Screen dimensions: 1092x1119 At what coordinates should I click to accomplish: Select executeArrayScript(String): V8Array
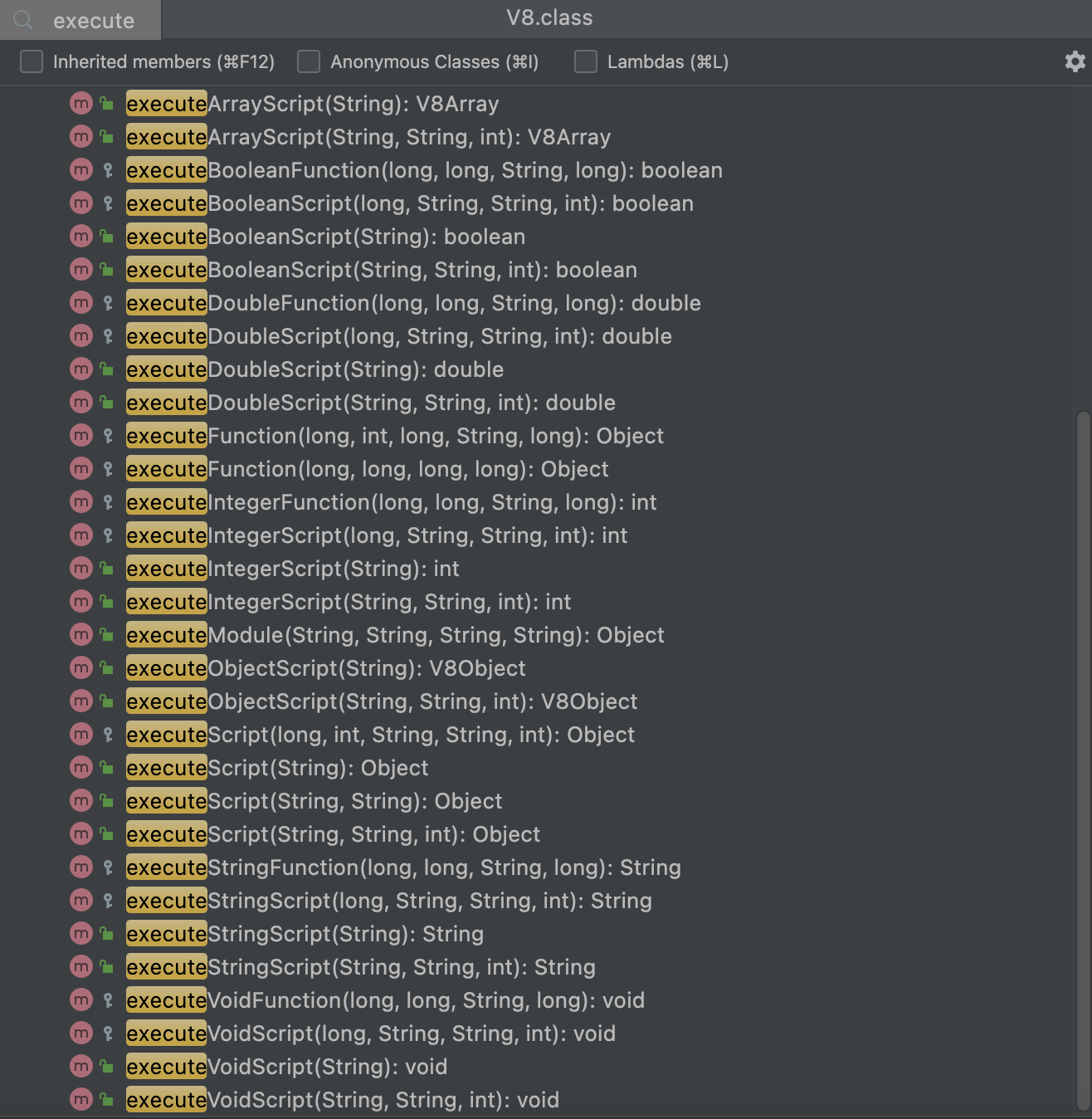click(x=313, y=104)
